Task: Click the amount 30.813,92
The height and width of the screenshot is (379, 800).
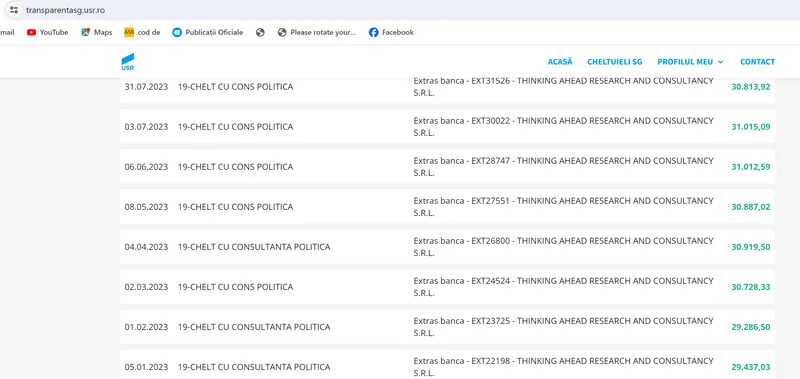Action: [x=751, y=87]
